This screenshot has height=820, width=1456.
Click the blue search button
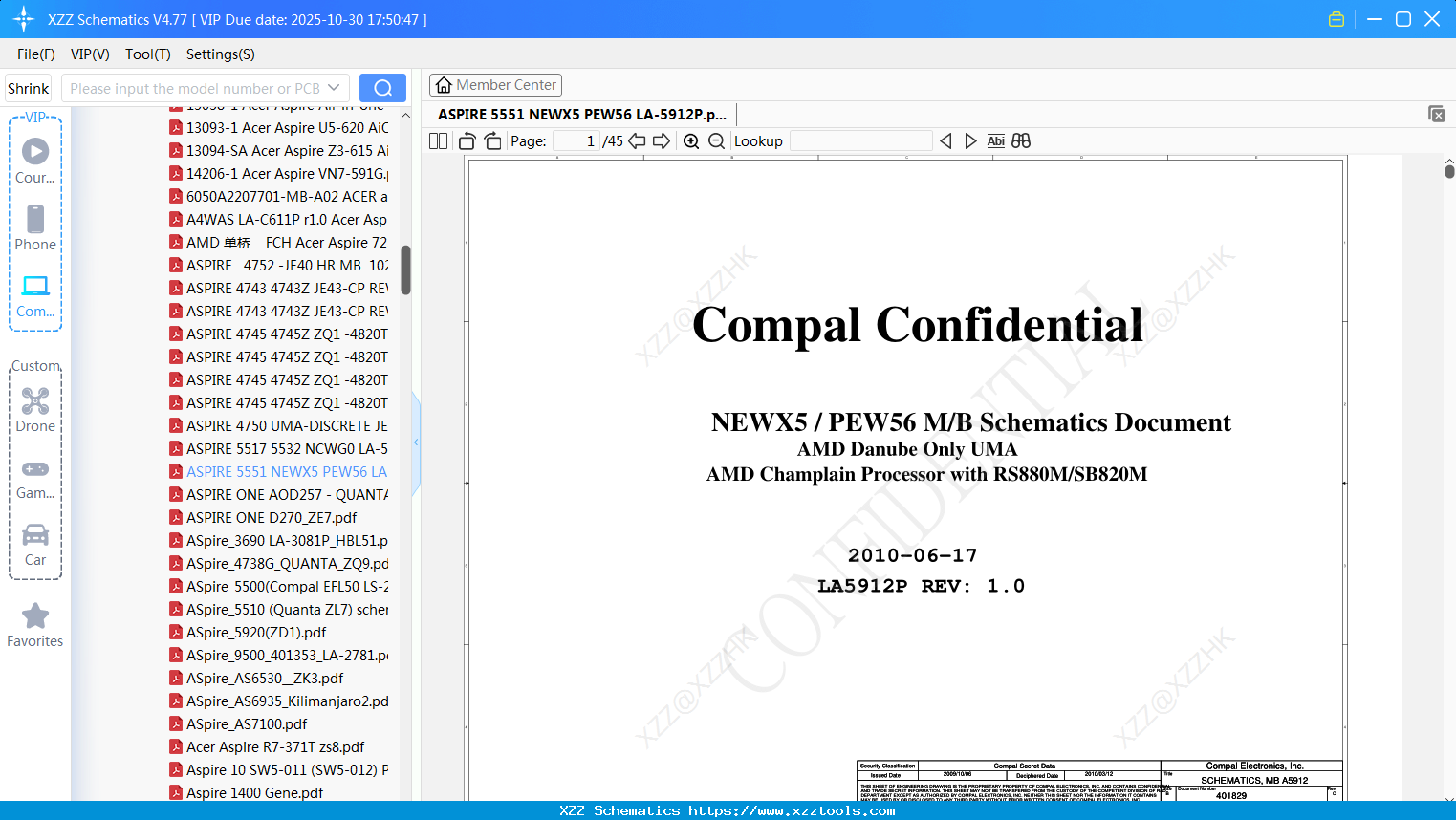[382, 88]
